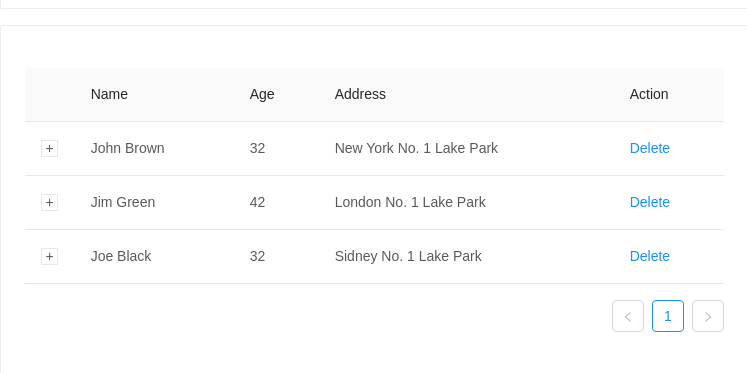Click the New York No. 1 Lake Park address
The image size is (747, 373).
(416, 149)
